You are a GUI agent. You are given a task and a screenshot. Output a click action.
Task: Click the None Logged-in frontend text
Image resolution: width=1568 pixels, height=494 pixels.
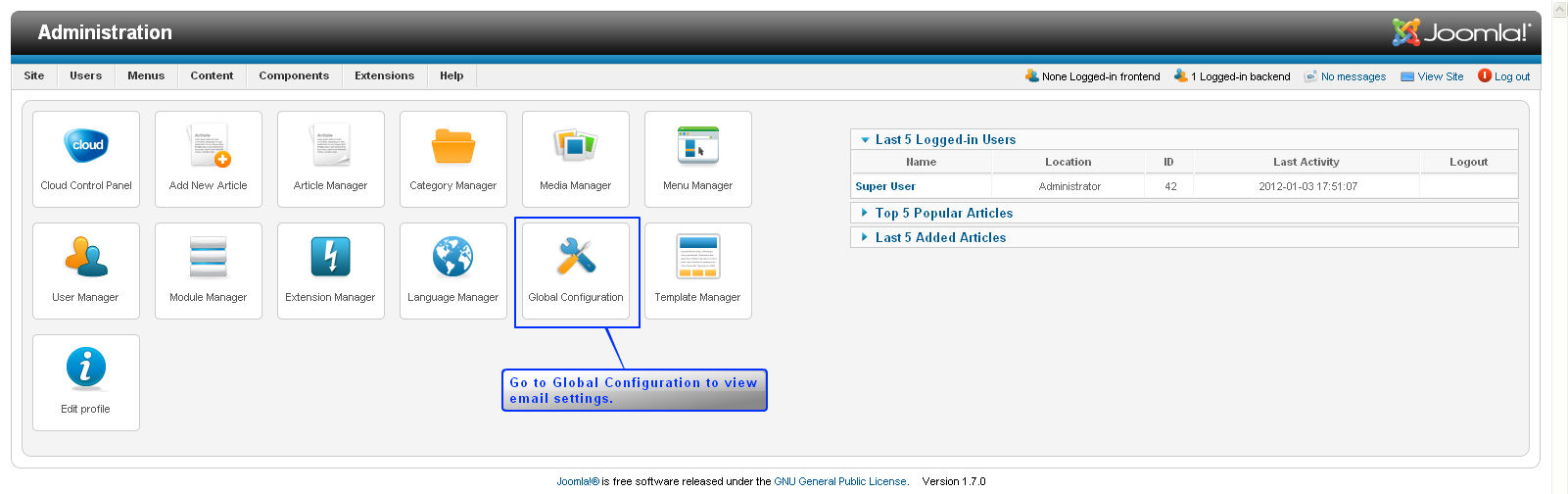1101,76
